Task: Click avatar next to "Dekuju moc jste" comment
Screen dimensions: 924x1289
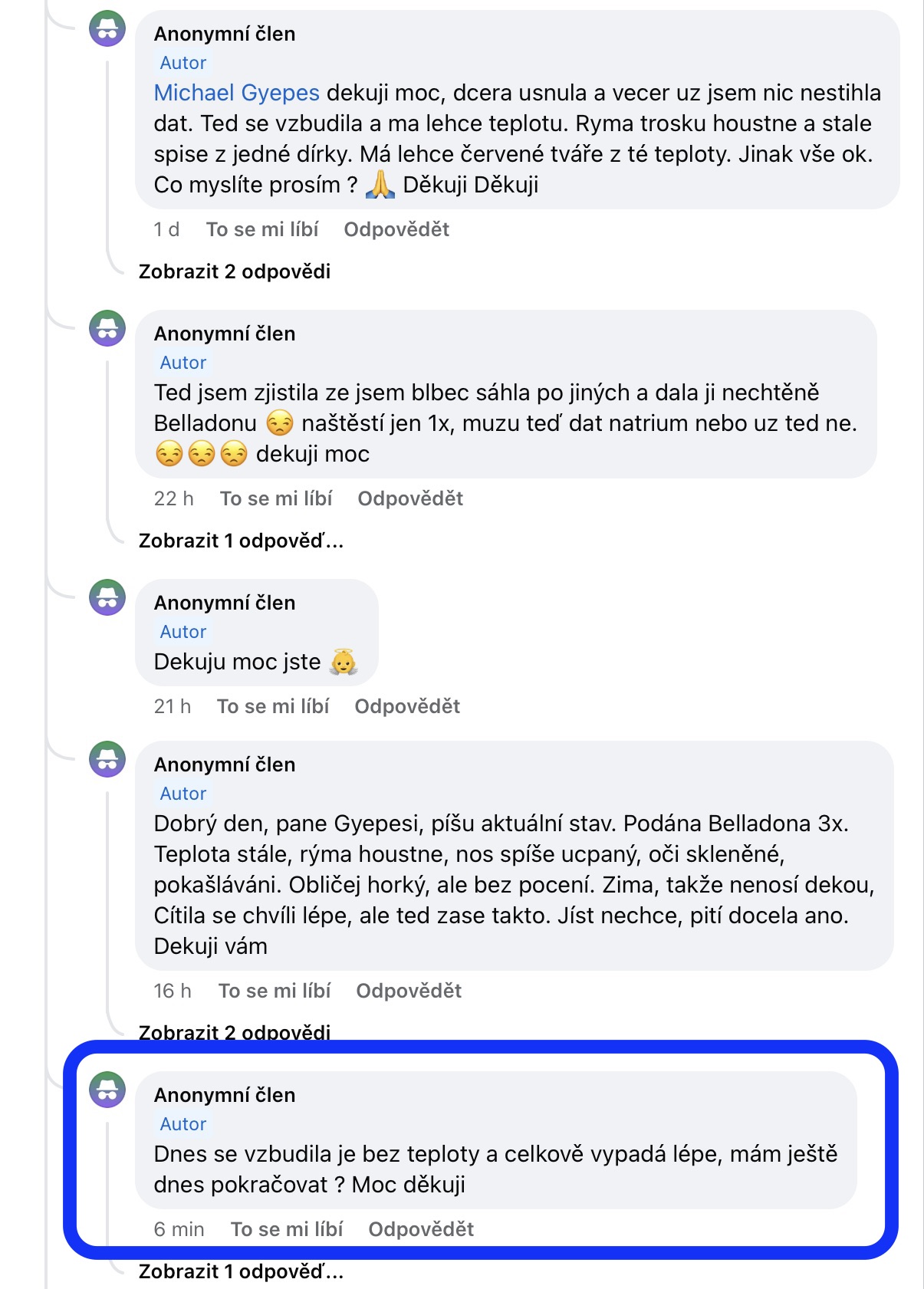Action: [107, 597]
